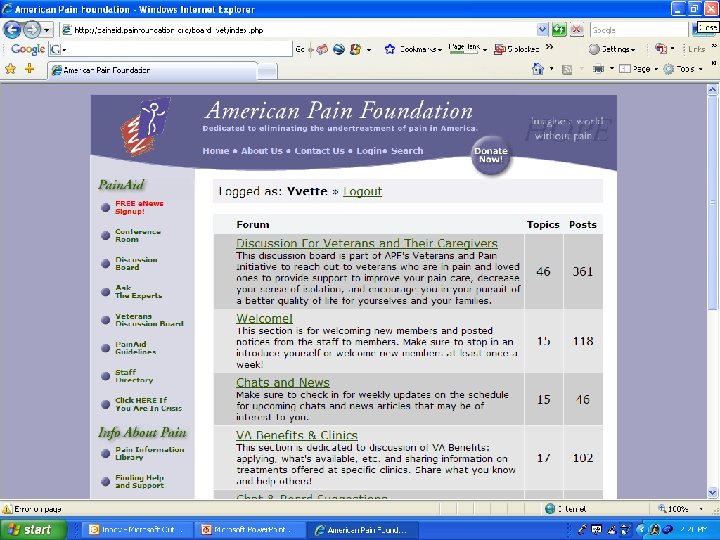Click the American Pain Foundation logo image
This screenshot has height=540, width=720.
pyautogui.click(x=146, y=126)
